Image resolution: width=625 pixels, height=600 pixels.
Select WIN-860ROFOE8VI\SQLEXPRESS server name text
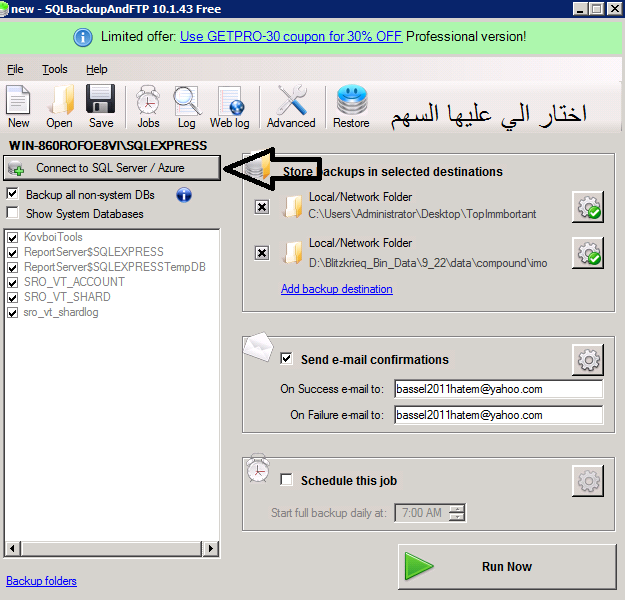pyautogui.click(x=108, y=146)
